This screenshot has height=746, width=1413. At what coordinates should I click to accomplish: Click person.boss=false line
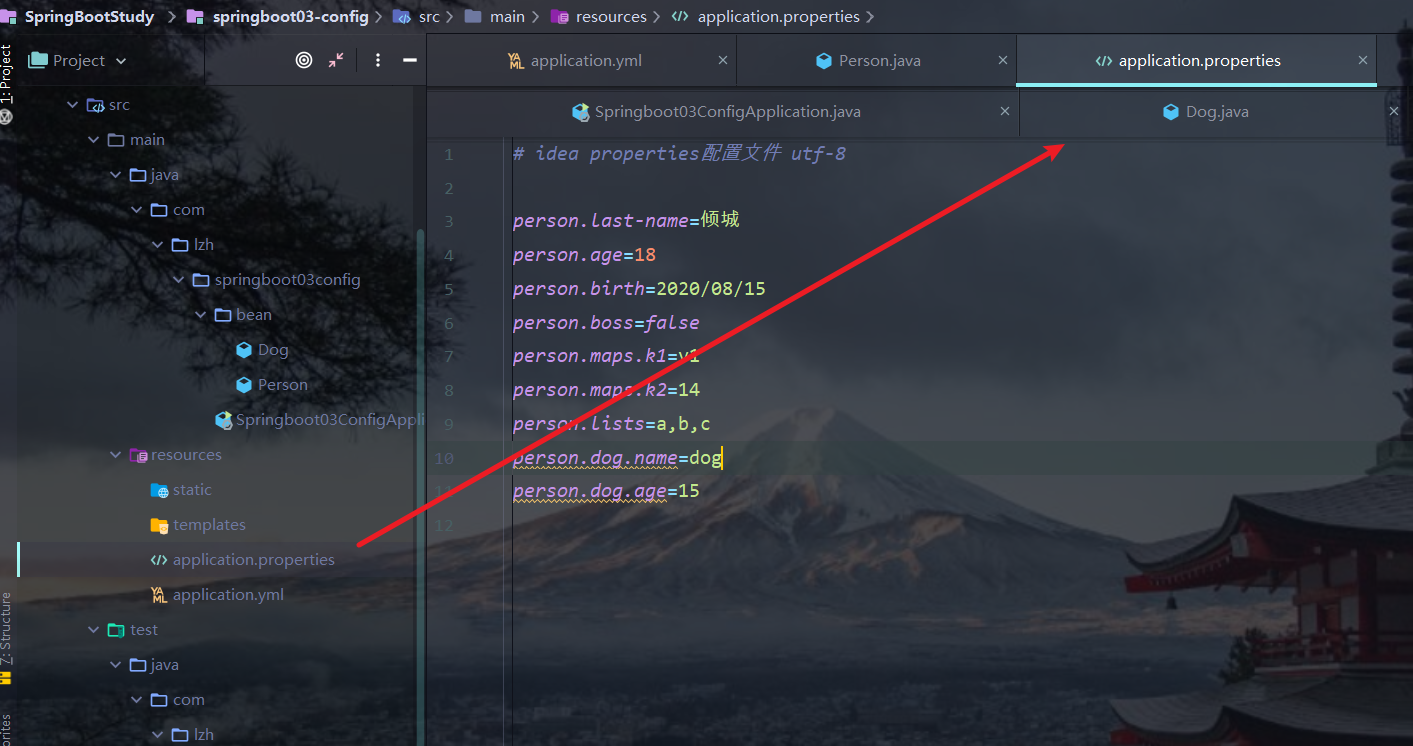[606, 323]
